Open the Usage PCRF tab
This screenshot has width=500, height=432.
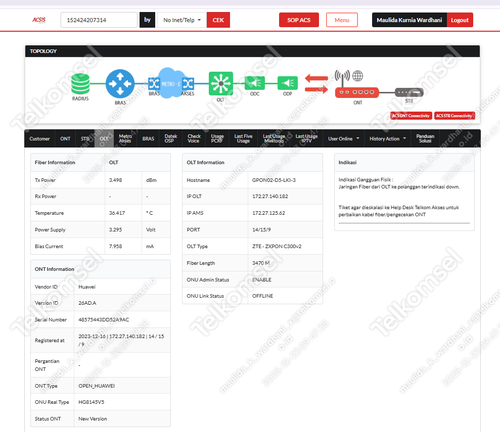[x=217, y=139]
